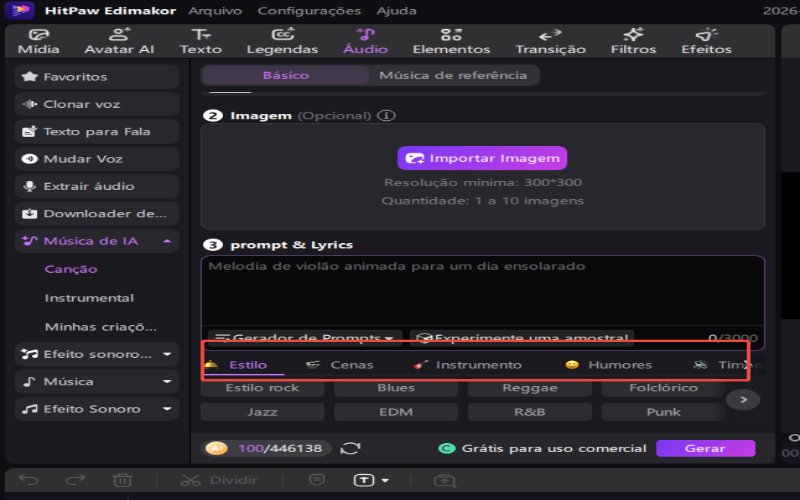The image size is (800, 500).
Task: Click the HitPaw Edimakor logo icon
Action: point(19,10)
